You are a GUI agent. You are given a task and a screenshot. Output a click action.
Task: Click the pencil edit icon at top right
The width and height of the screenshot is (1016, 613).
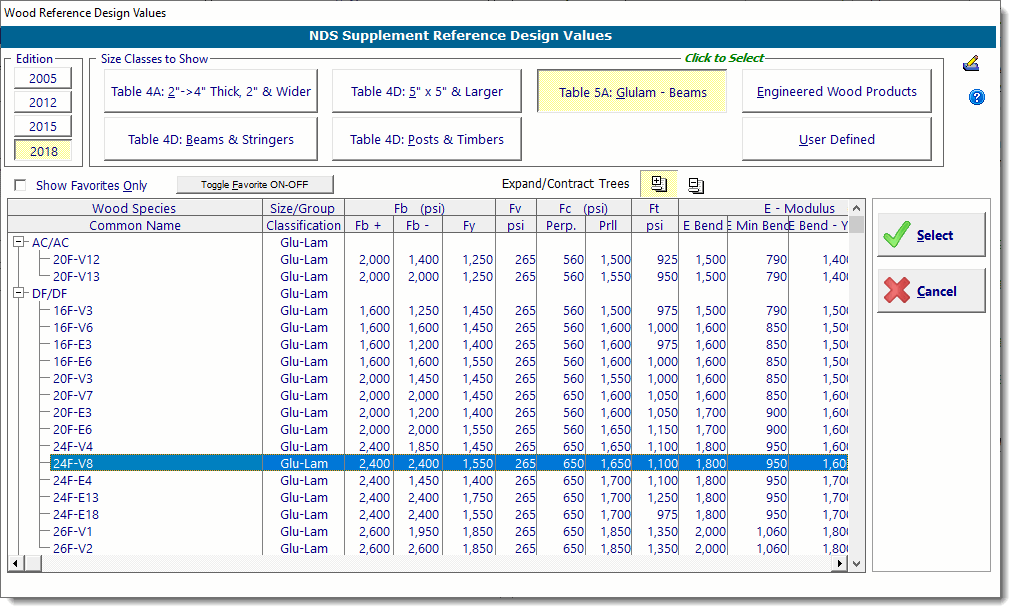coord(970,64)
